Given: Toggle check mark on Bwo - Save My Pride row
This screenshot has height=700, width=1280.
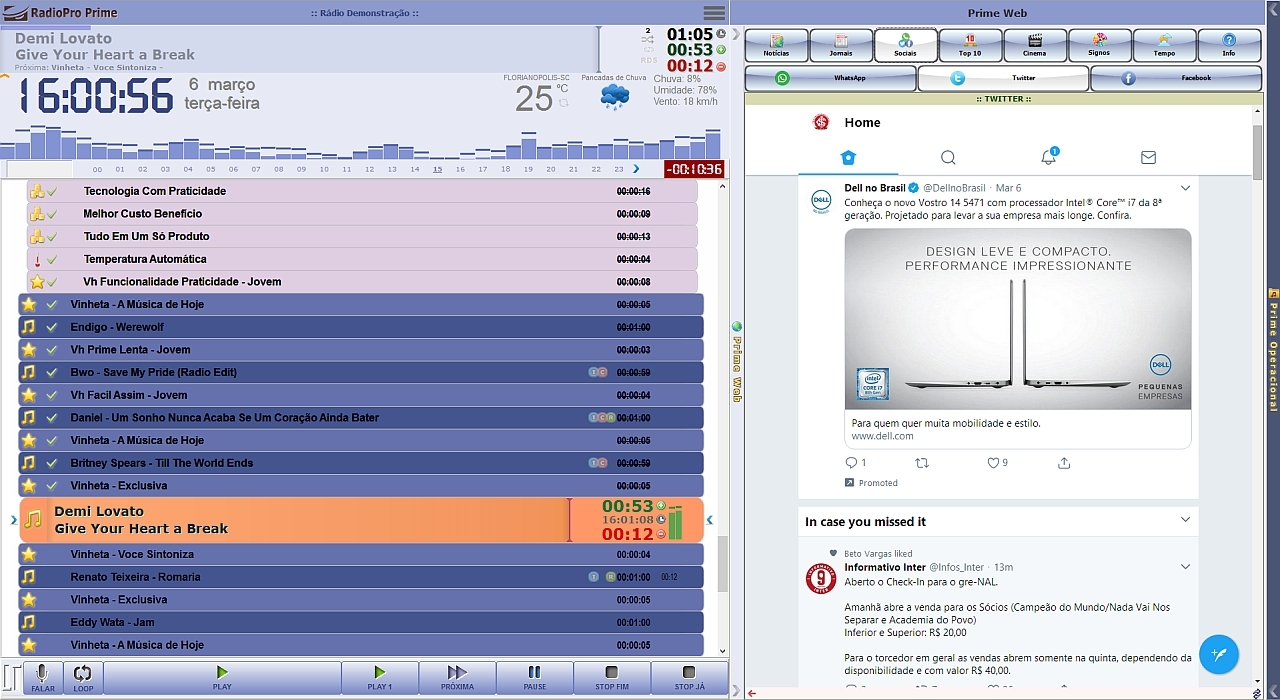Looking at the screenshot, I should click(51, 372).
